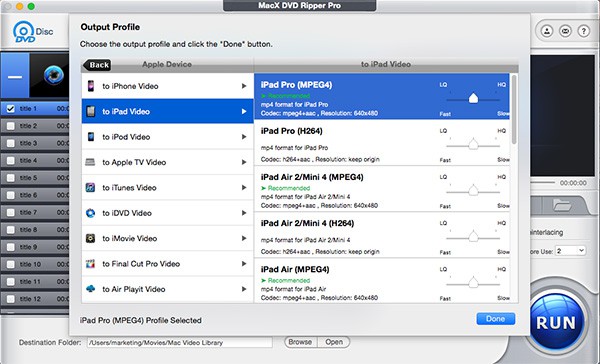Screen dimensions: 600x364
Task: Open the CPU Core Use dropdown
Action: pyautogui.click(x=571, y=251)
